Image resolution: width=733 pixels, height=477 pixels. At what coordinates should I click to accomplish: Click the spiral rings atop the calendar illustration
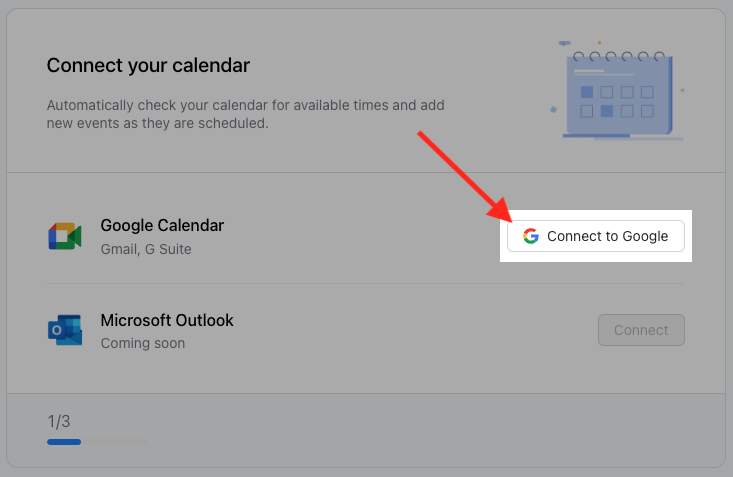[620, 56]
